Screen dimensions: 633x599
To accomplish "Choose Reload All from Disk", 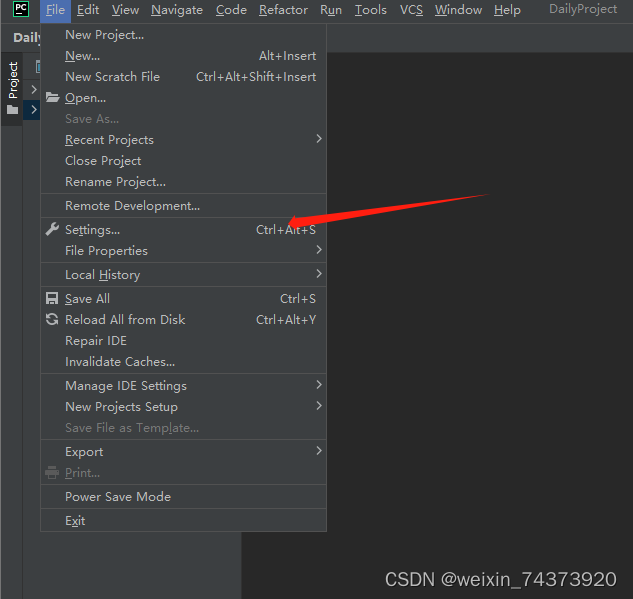I will (183, 320).
